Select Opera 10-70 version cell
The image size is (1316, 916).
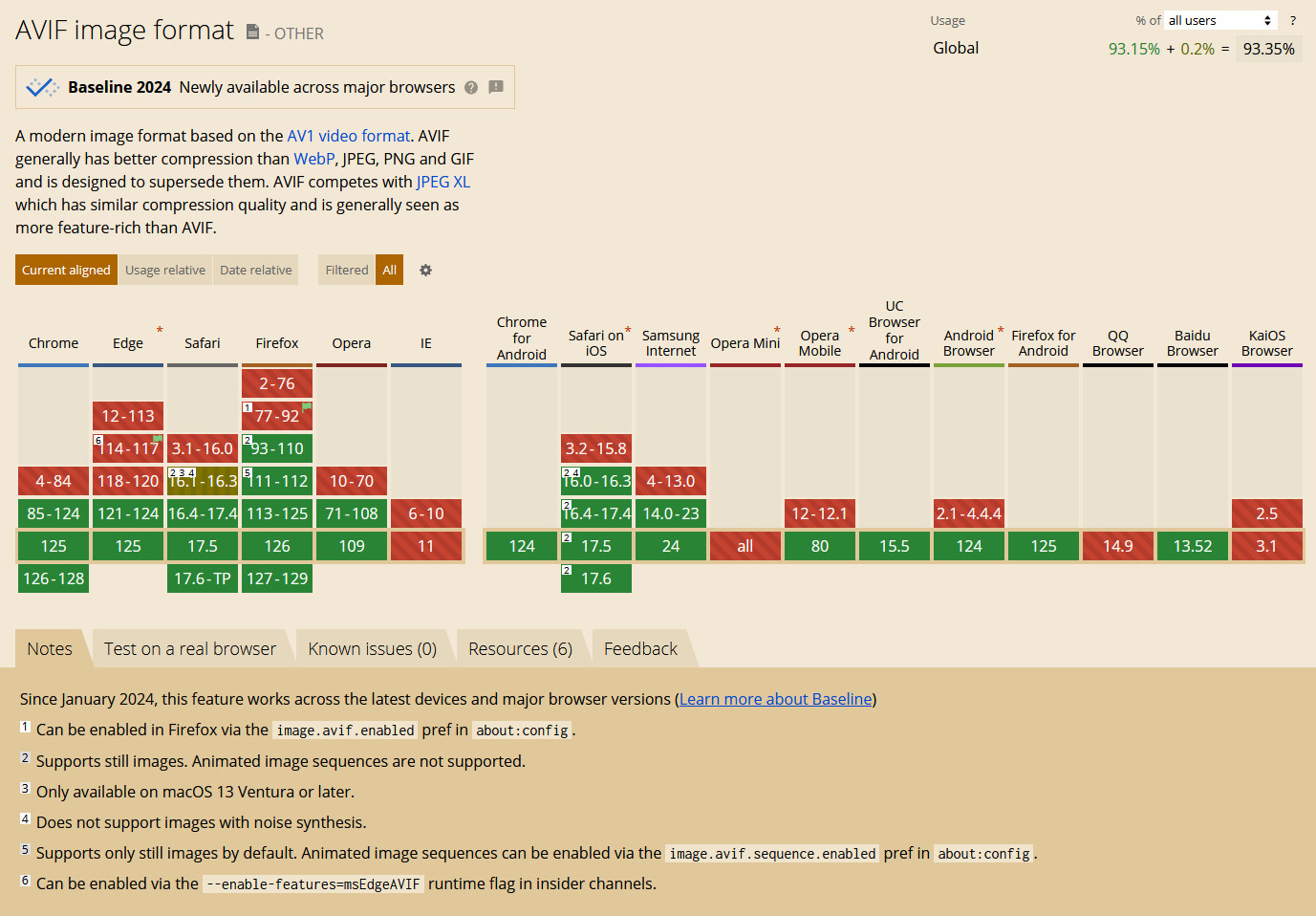click(x=352, y=481)
